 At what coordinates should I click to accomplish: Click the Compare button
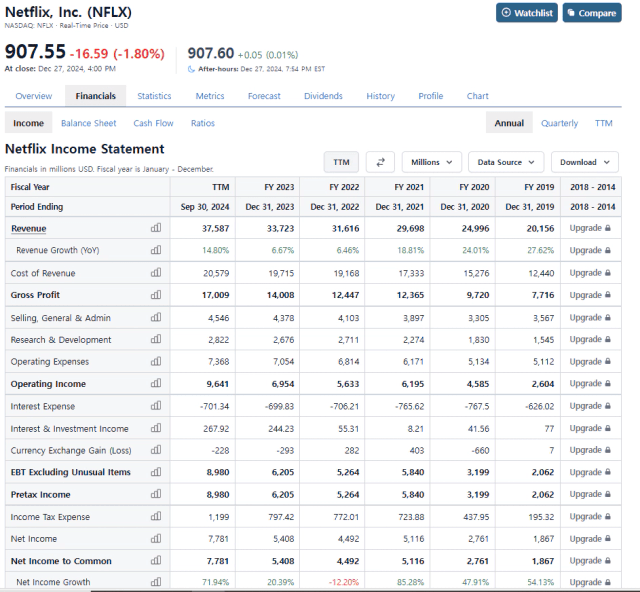[x=592, y=13]
